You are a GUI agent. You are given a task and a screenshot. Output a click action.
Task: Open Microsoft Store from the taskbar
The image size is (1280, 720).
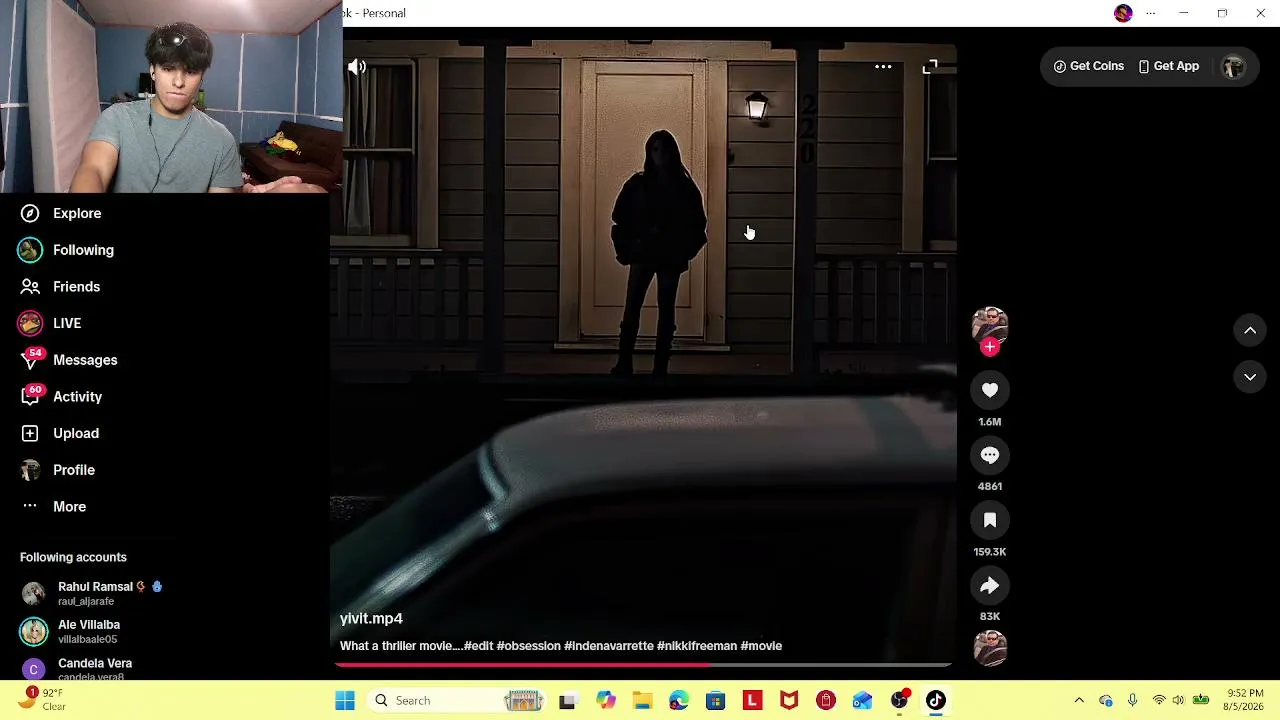click(x=716, y=700)
